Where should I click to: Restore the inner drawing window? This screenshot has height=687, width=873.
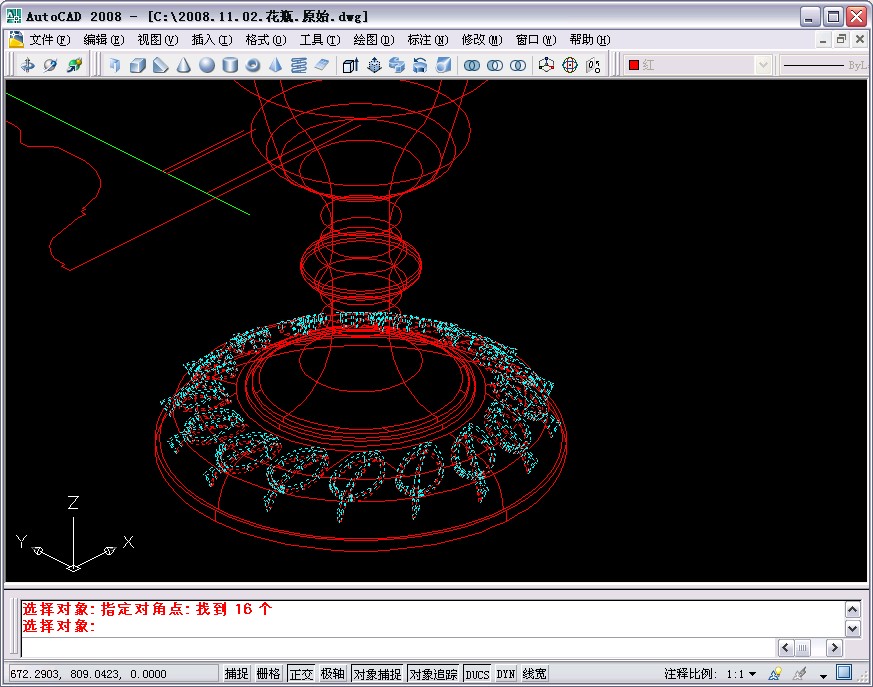(841, 39)
